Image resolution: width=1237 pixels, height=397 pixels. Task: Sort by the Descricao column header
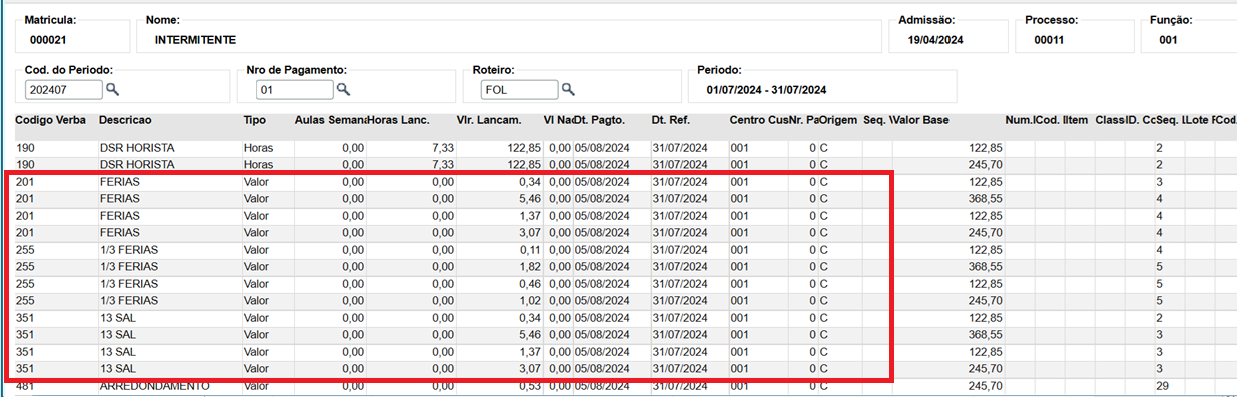pyautogui.click(x=126, y=120)
